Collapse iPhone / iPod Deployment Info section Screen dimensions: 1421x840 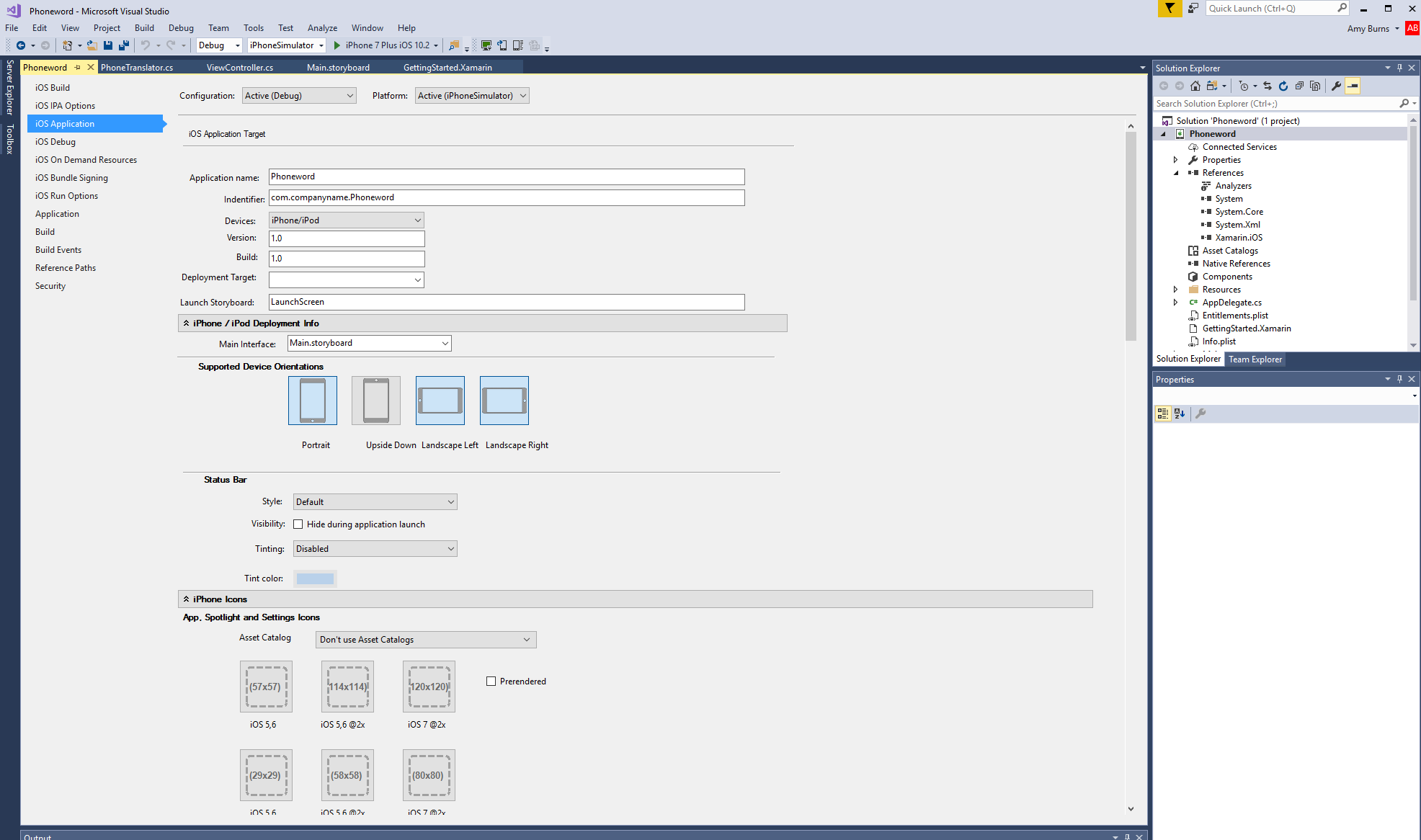186,323
